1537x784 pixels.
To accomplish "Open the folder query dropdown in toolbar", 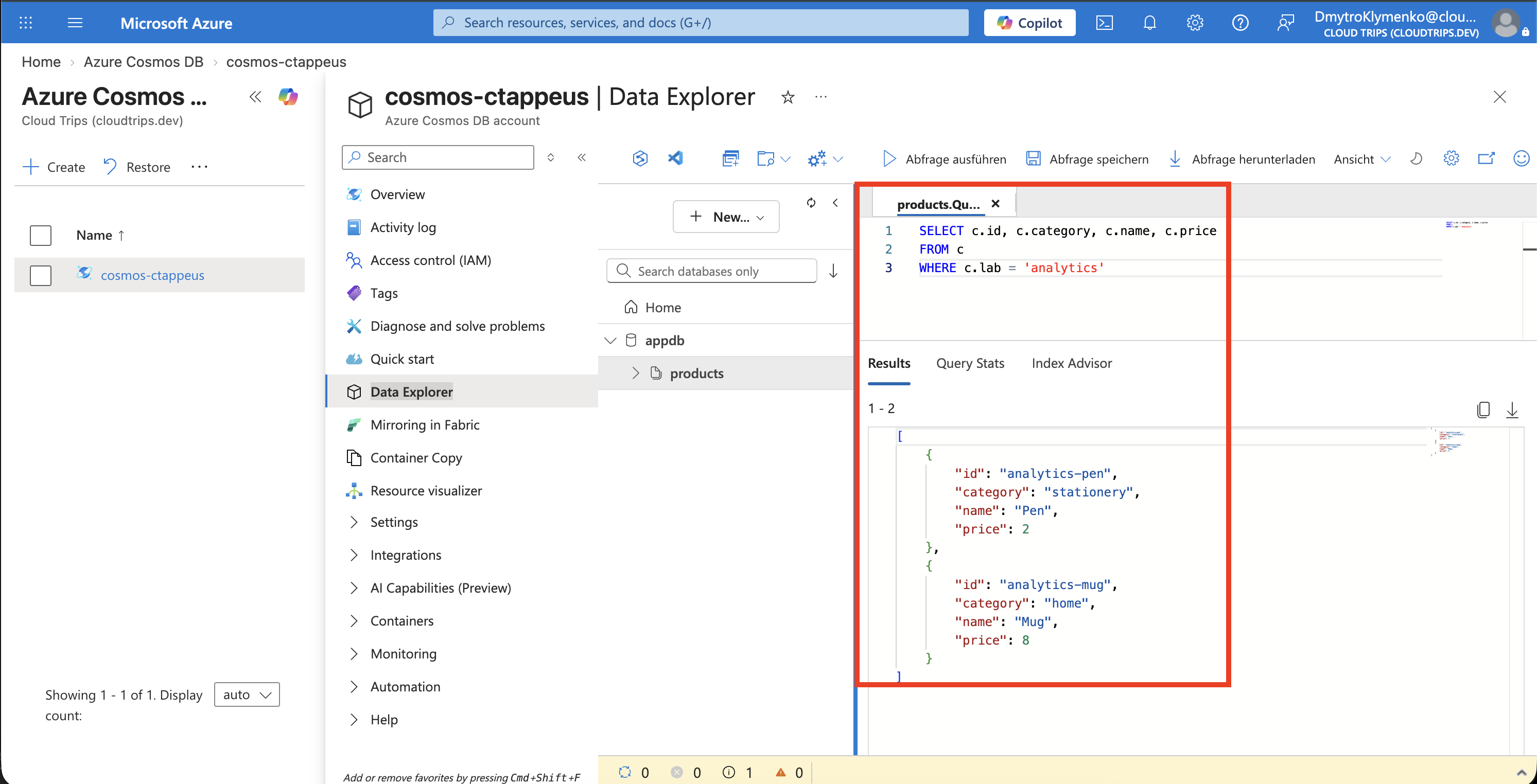I will tap(773, 158).
